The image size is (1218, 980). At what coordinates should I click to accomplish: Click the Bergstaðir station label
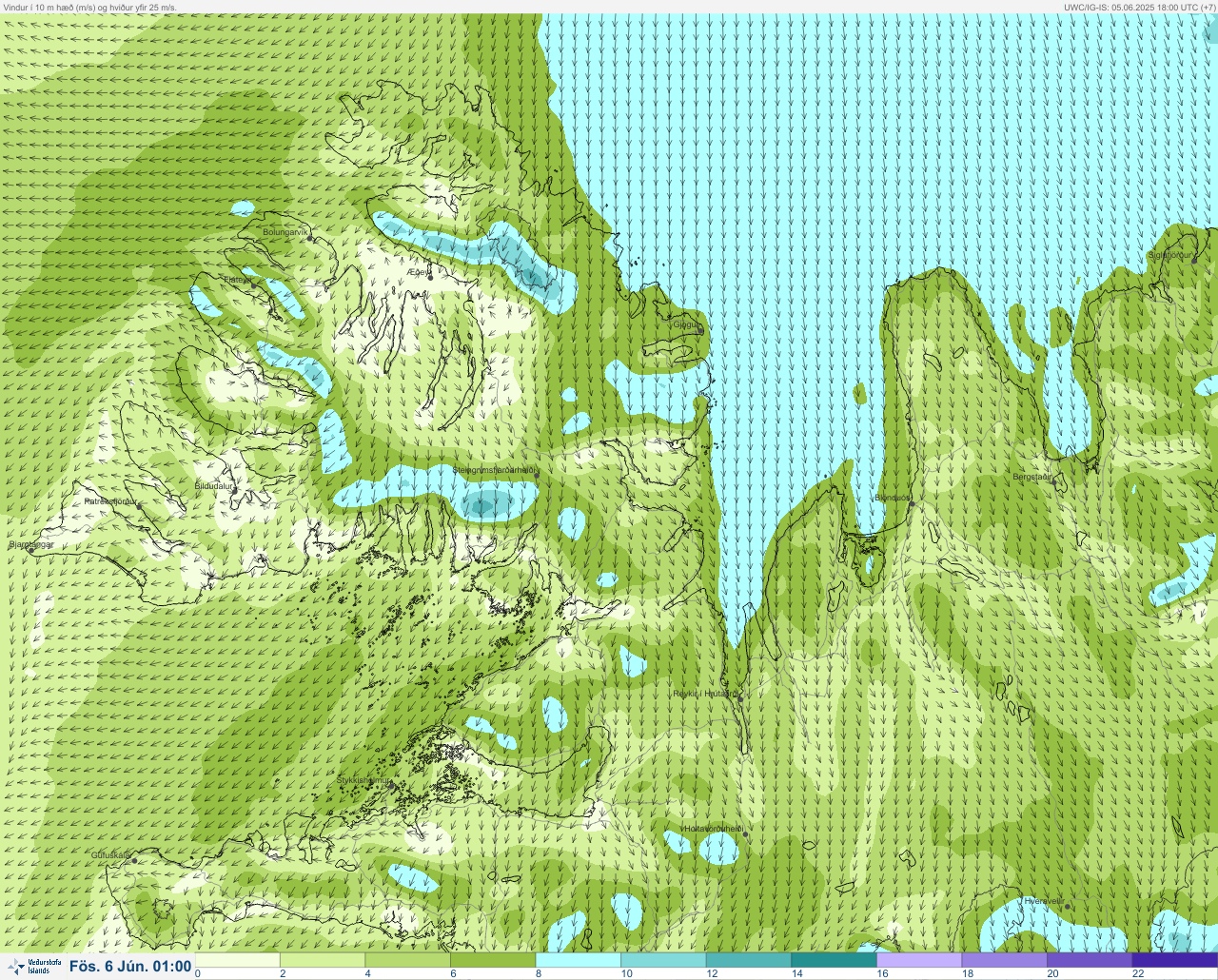pos(1032,477)
